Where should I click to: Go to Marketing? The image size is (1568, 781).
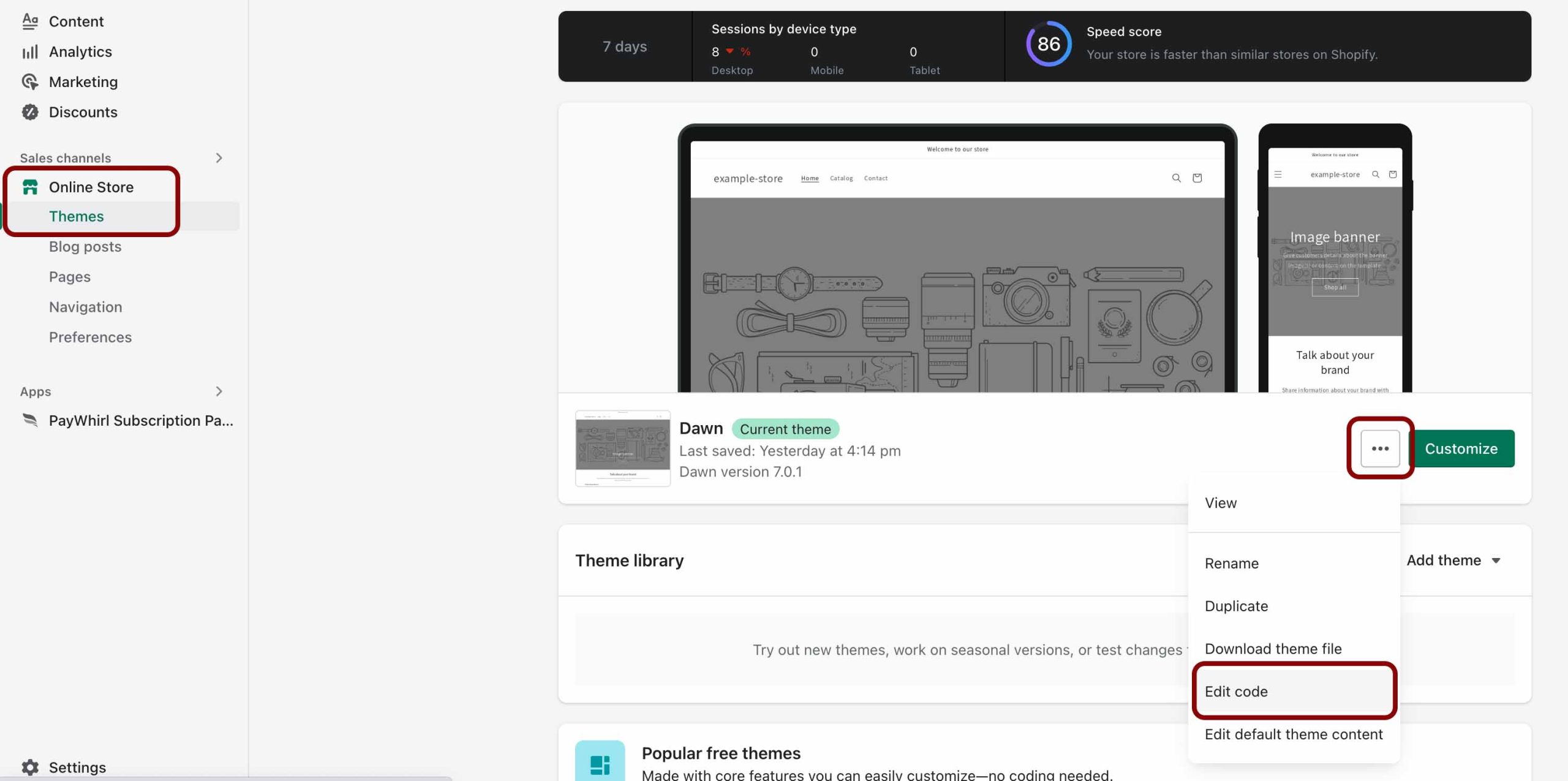[83, 81]
